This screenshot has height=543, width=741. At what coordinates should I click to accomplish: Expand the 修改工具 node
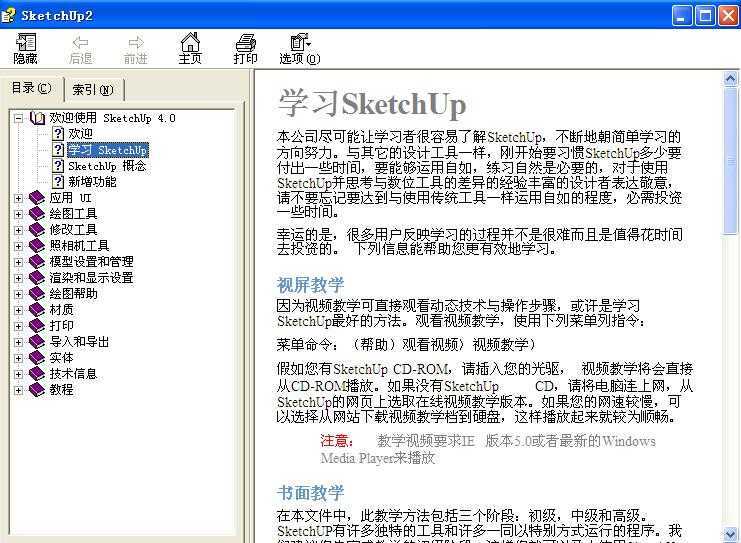point(18,230)
